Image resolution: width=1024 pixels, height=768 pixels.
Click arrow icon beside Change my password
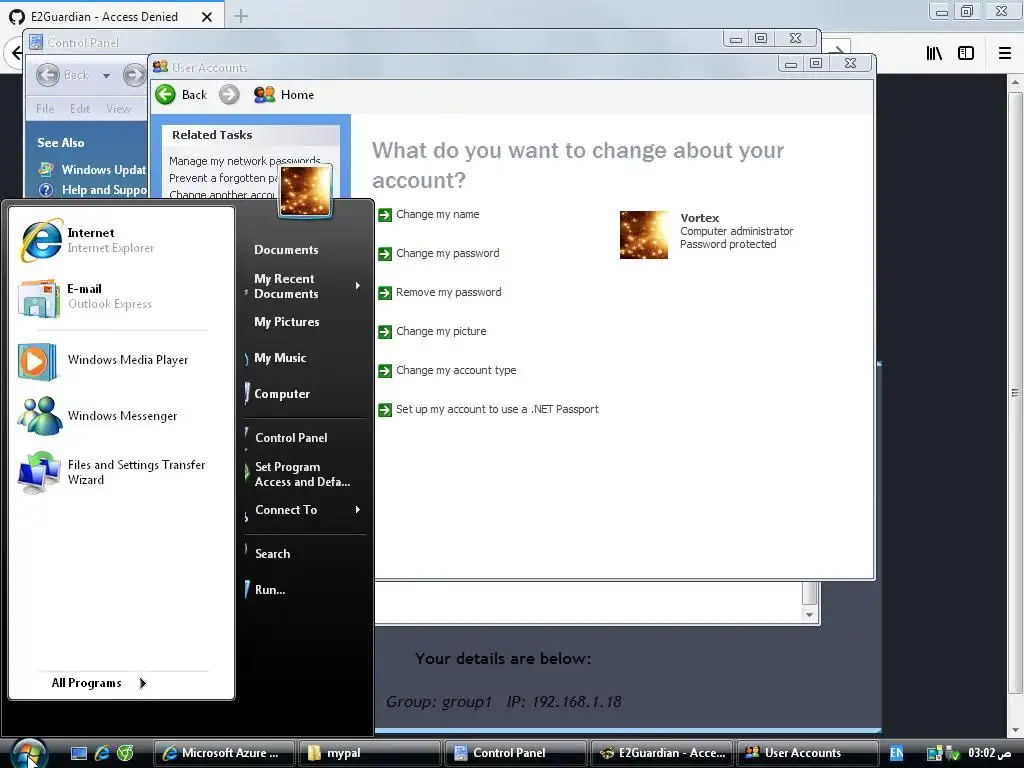(x=385, y=253)
